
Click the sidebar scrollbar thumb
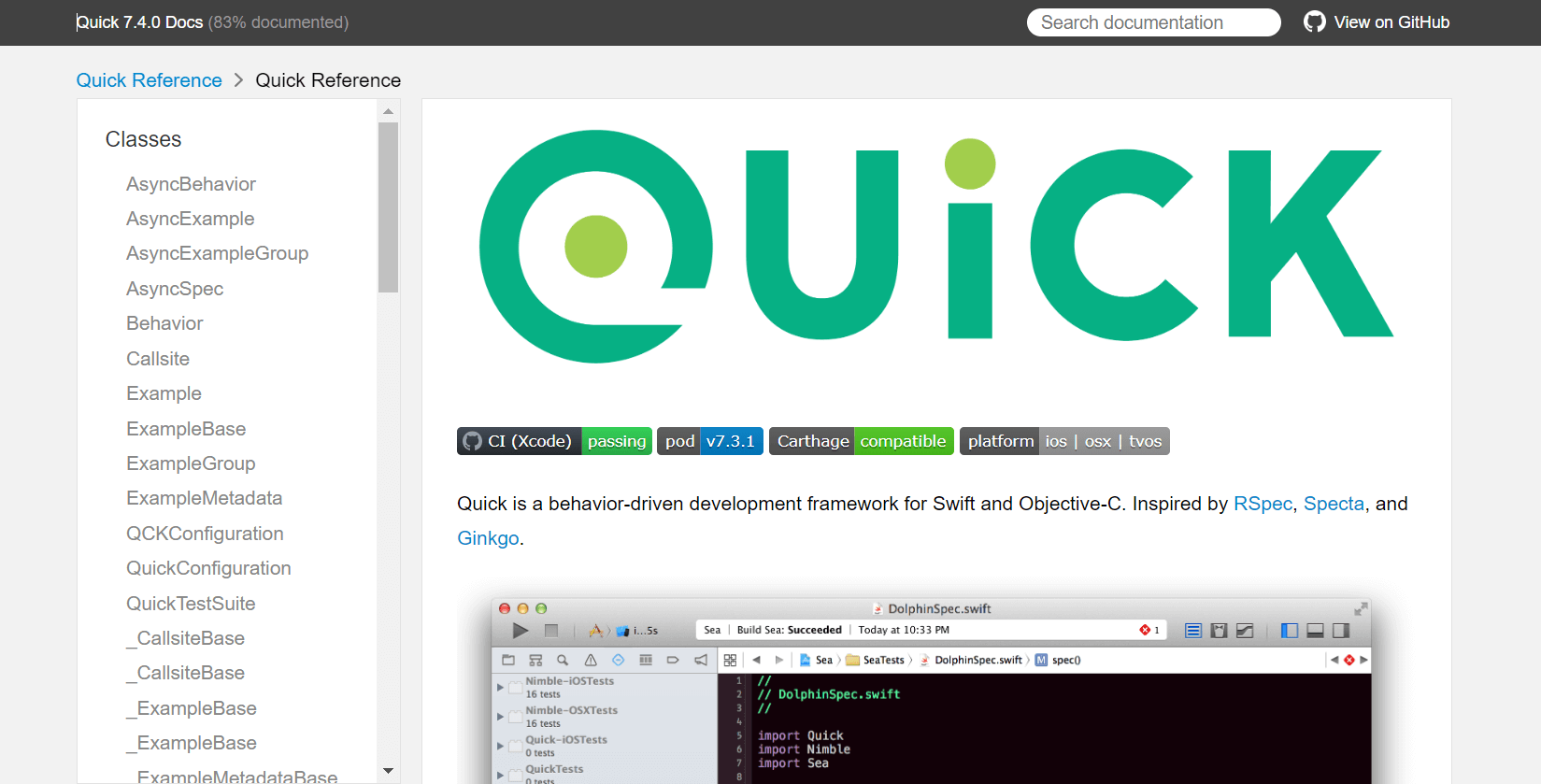(388, 207)
